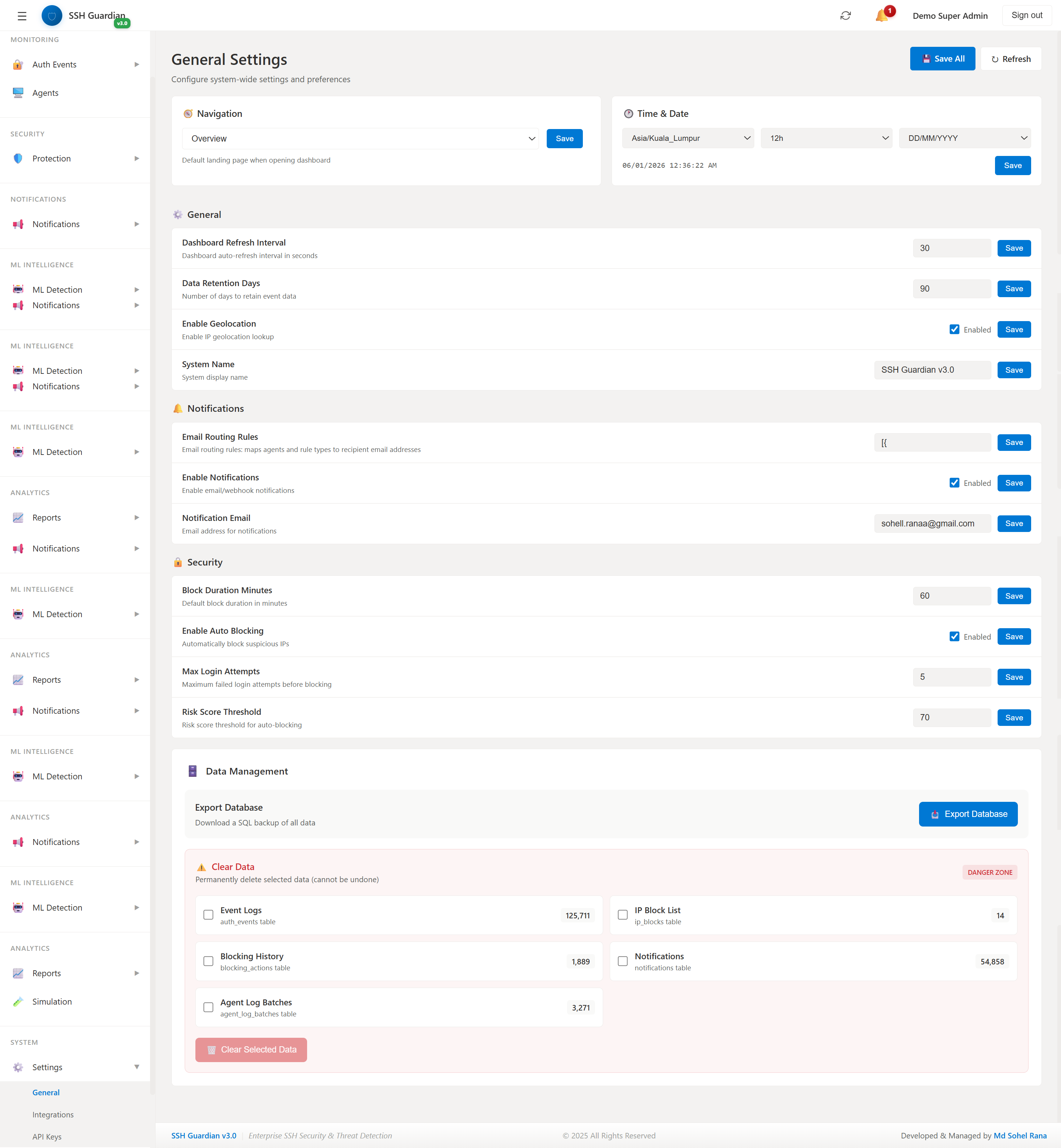1061x1148 pixels.
Task: Open the API Keys settings page
Action: click(46, 1136)
